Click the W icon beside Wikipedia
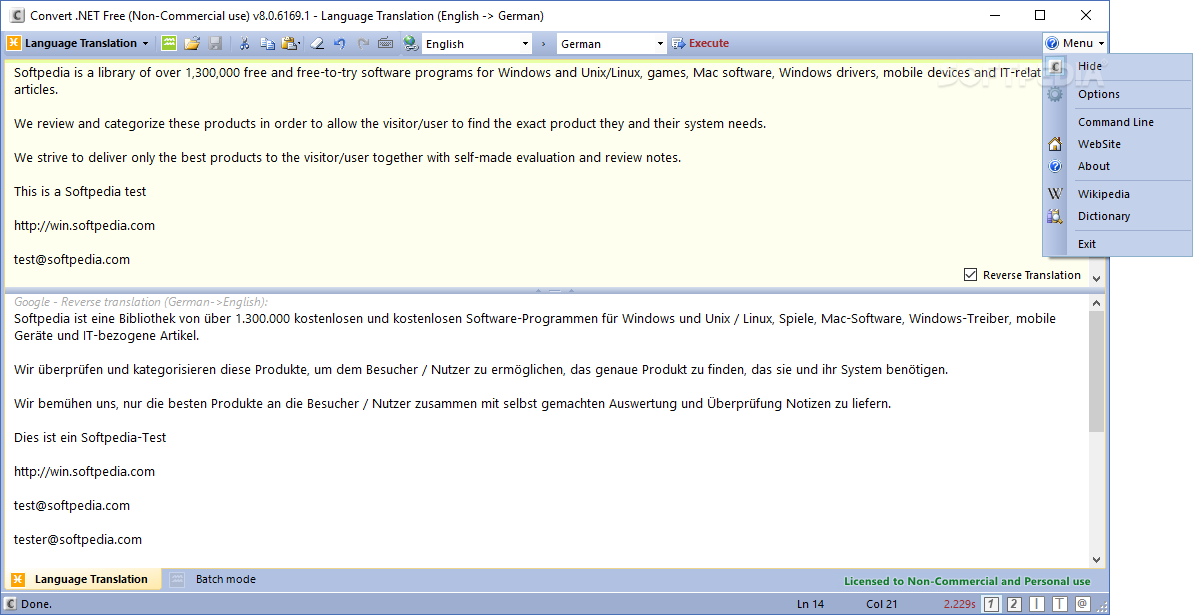 [1055, 194]
